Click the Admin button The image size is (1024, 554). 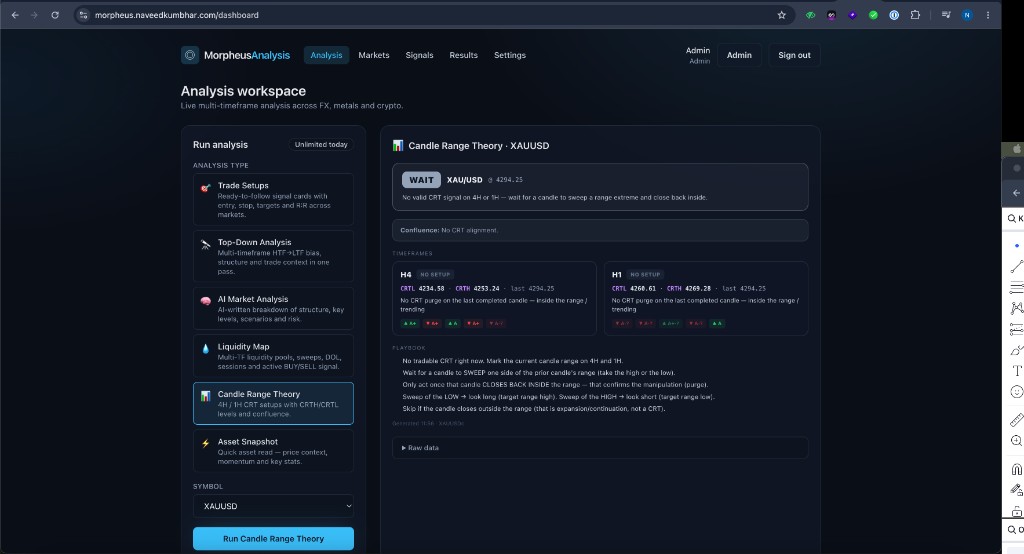pyautogui.click(x=739, y=55)
